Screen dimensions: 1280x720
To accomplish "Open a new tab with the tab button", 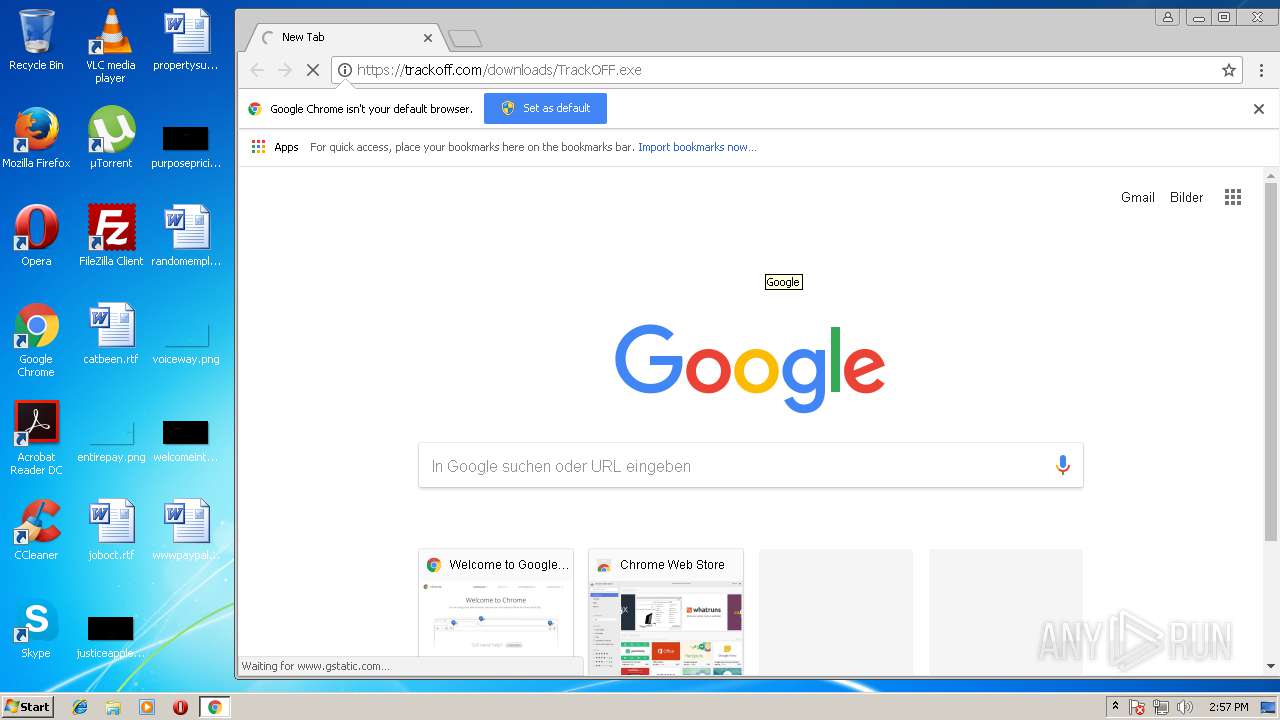I will 465,39.
